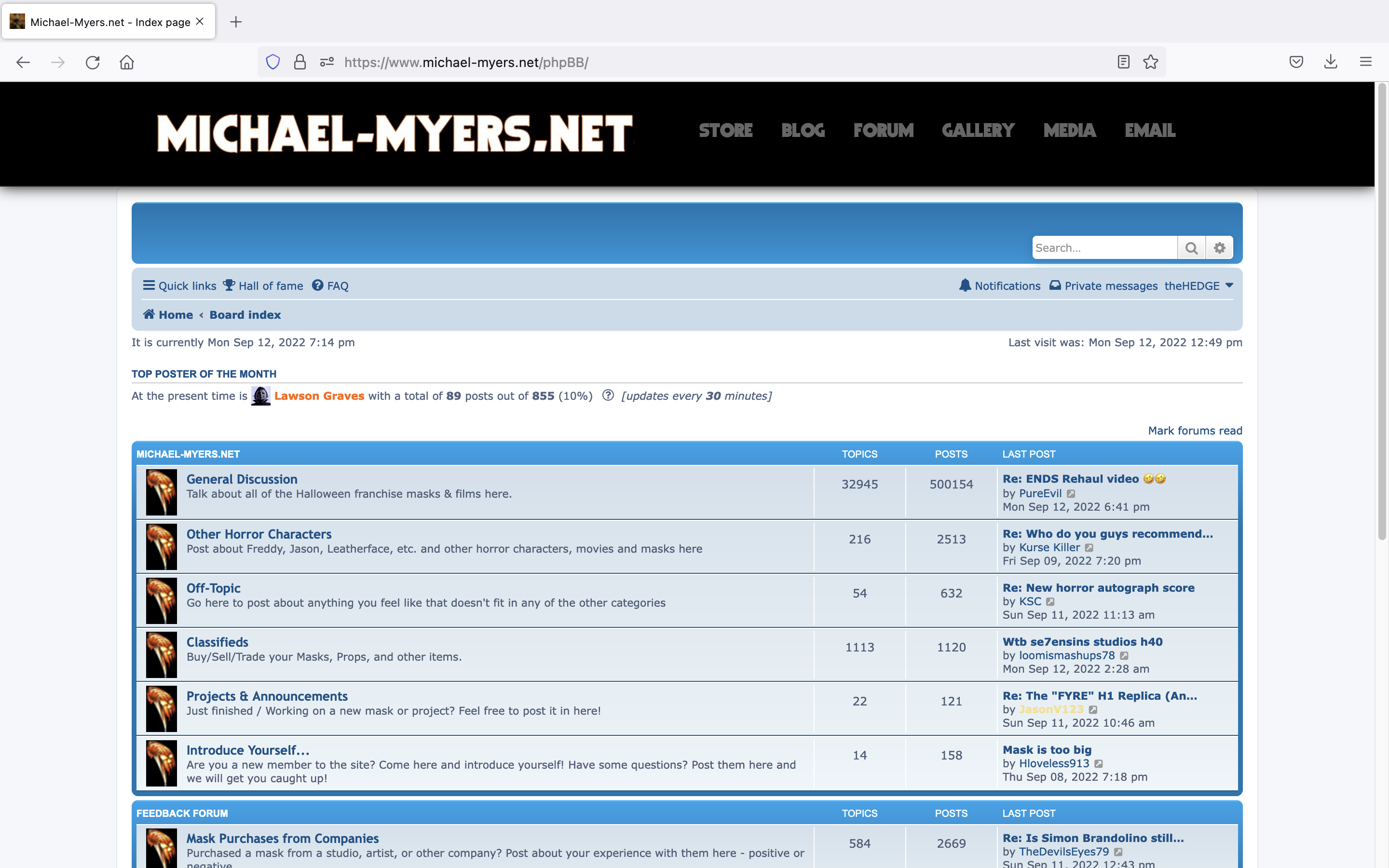Open the browser home icon
Screen dimensions: 1389x868
tap(127, 62)
